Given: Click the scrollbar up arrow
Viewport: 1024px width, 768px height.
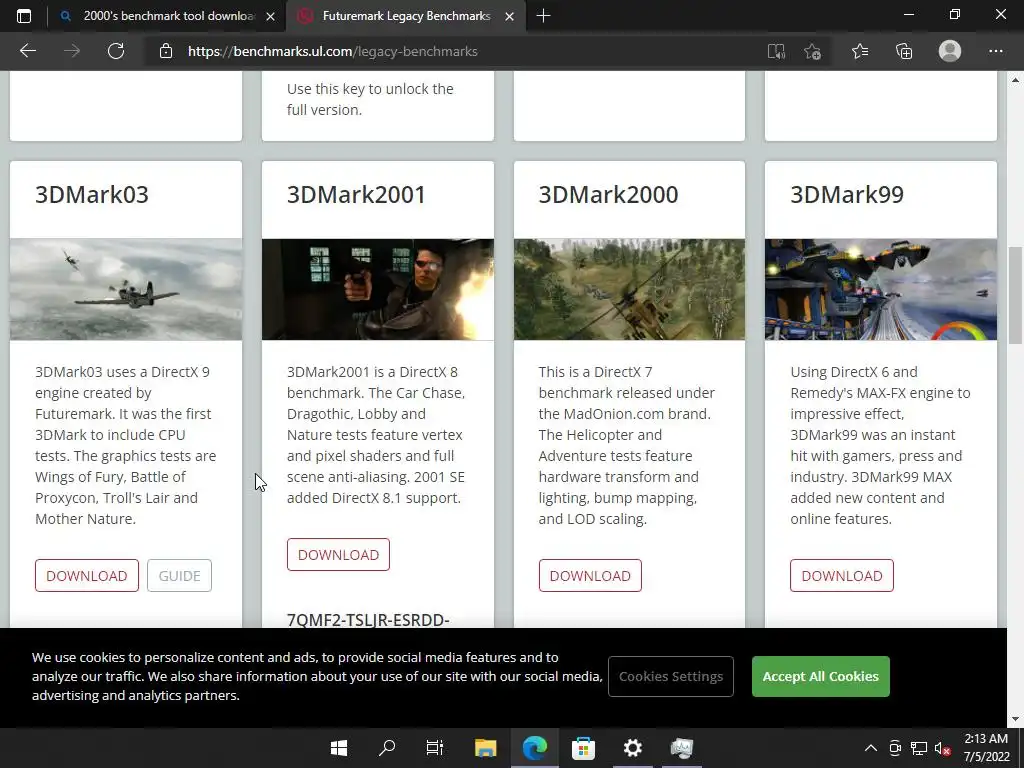Looking at the screenshot, I should (x=1015, y=80).
